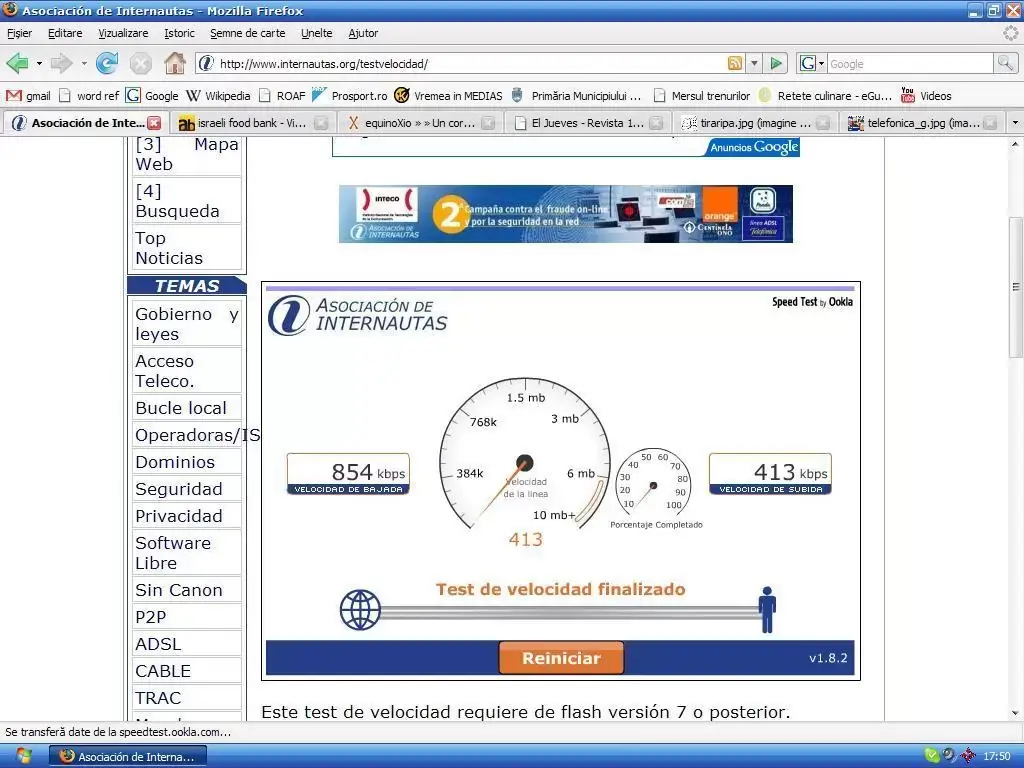Go back with the green Back arrow
The image size is (1024, 768).
pos(17,63)
